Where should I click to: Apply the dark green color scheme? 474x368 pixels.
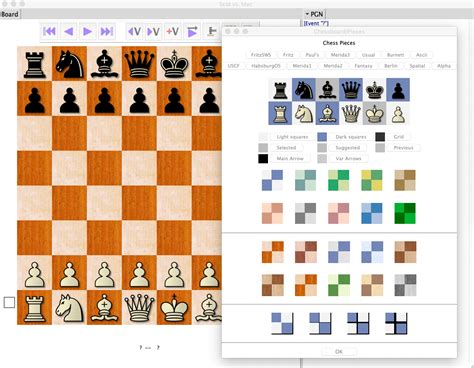pyautogui.click(x=405, y=213)
